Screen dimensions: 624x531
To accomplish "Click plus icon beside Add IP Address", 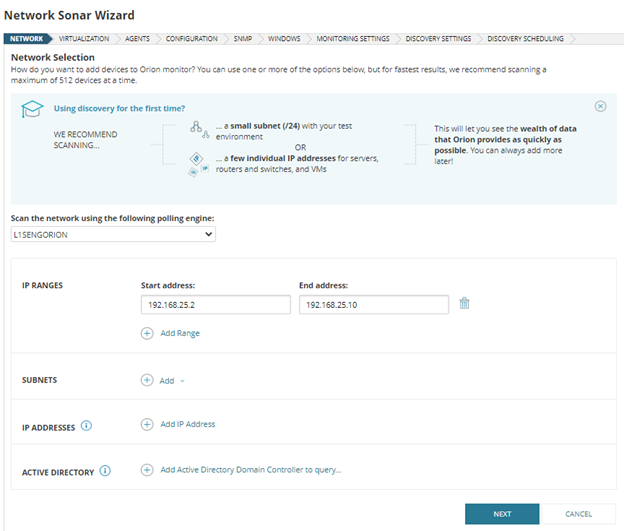I will click(x=147, y=424).
